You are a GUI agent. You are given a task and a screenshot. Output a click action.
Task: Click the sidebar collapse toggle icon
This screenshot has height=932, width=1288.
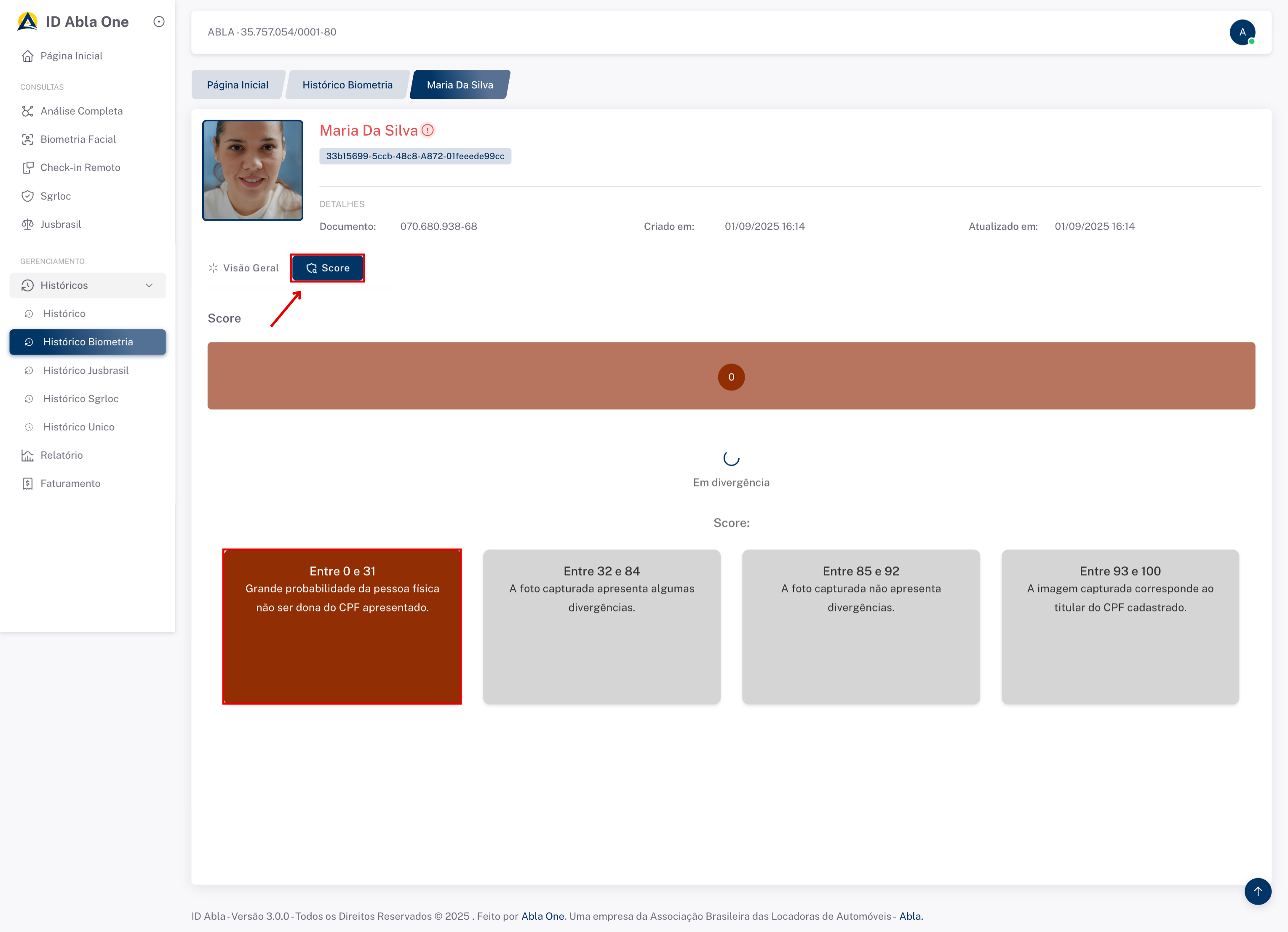tap(159, 21)
